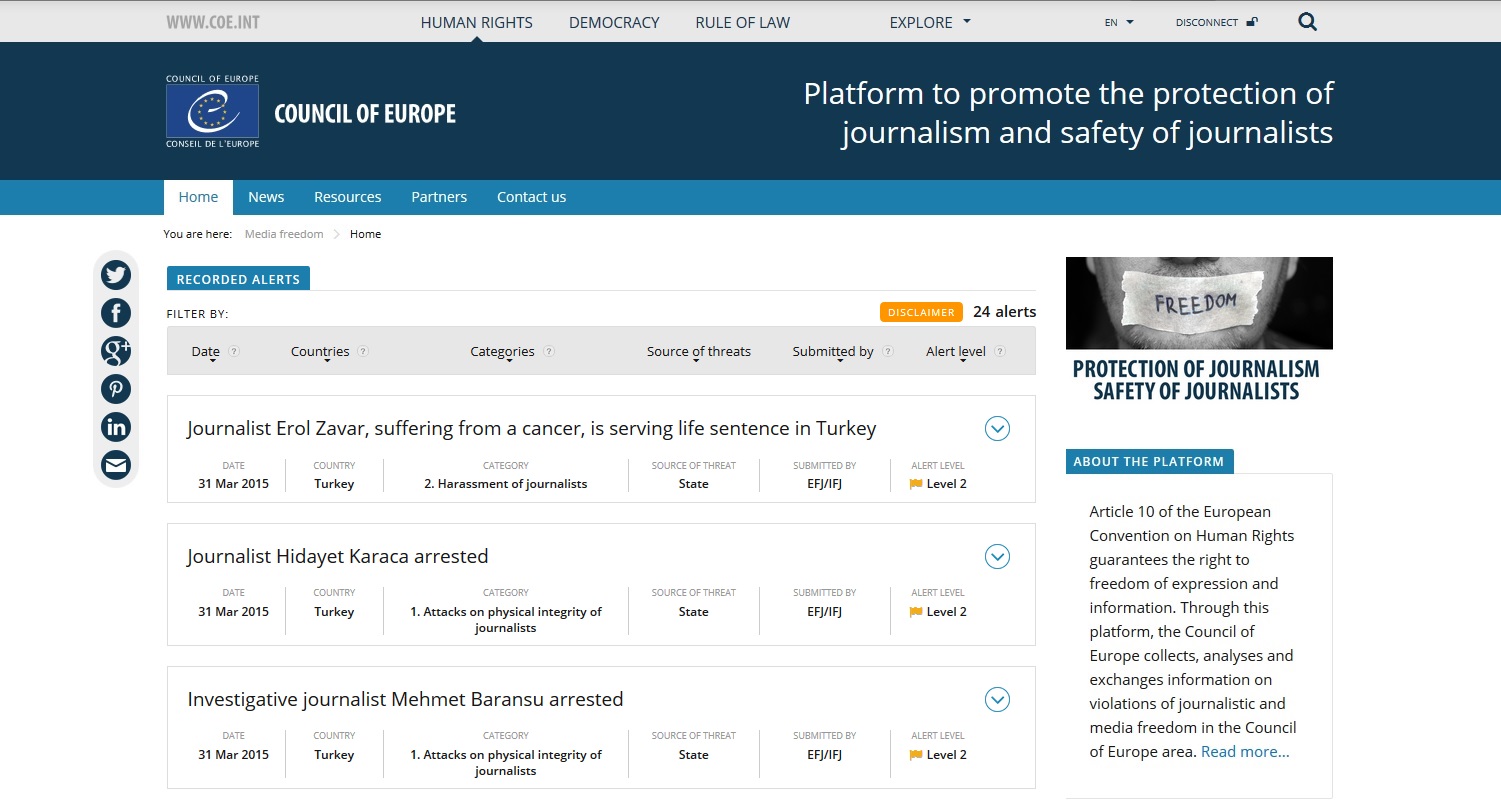
Task: Share the page on Twitter
Action: (x=115, y=274)
